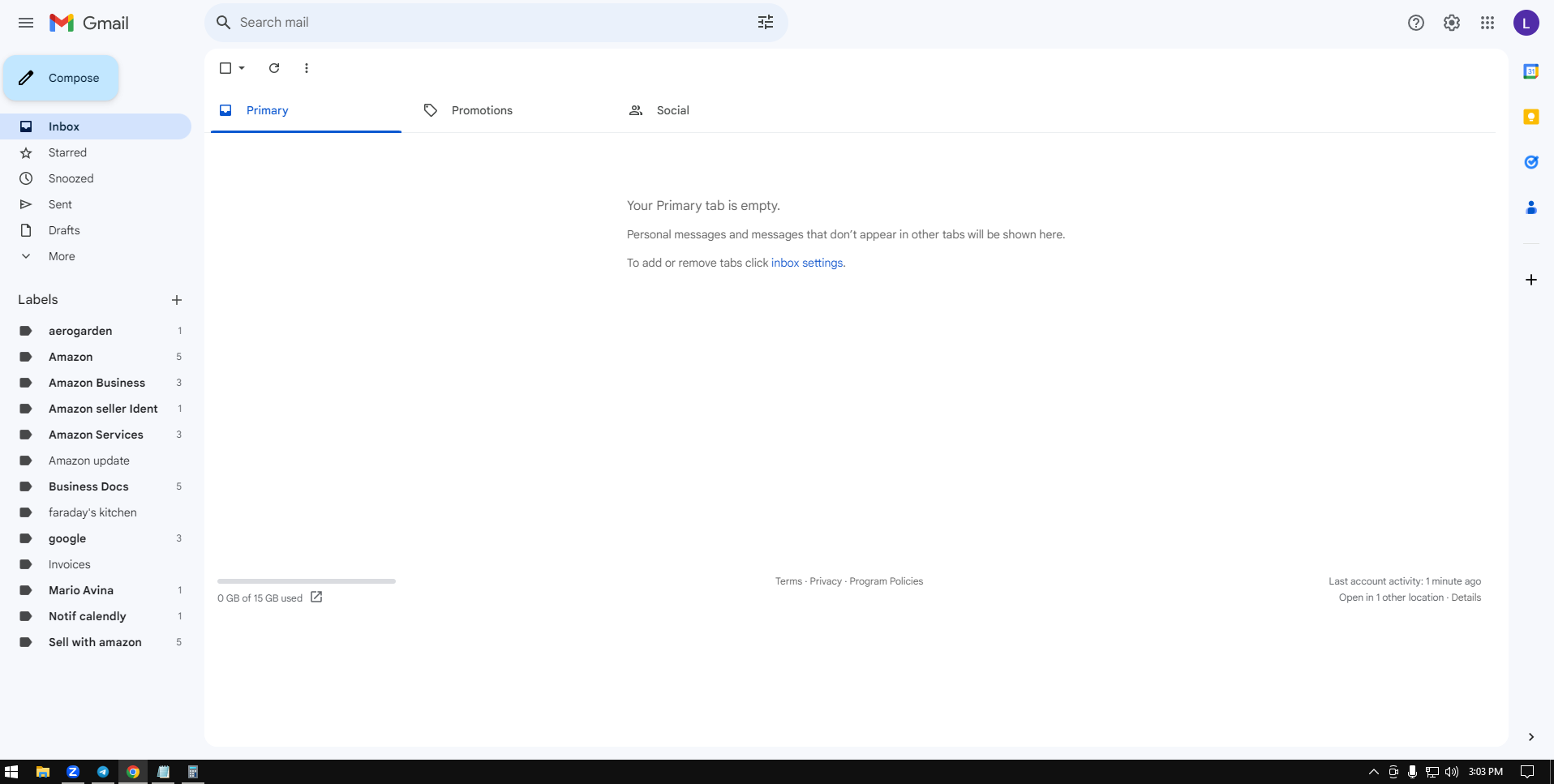This screenshot has height=784, width=1554.
Task: Toggle the select all checkbox
Action: click(x=225, y=68)
